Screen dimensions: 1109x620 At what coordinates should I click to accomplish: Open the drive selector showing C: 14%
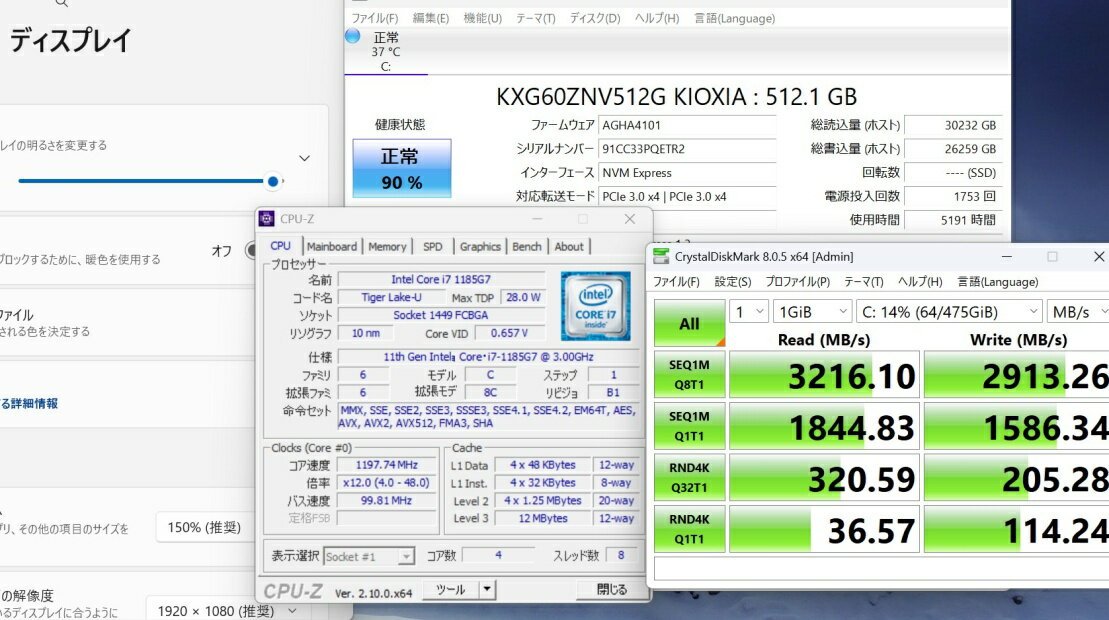click(x=948, y=312)
